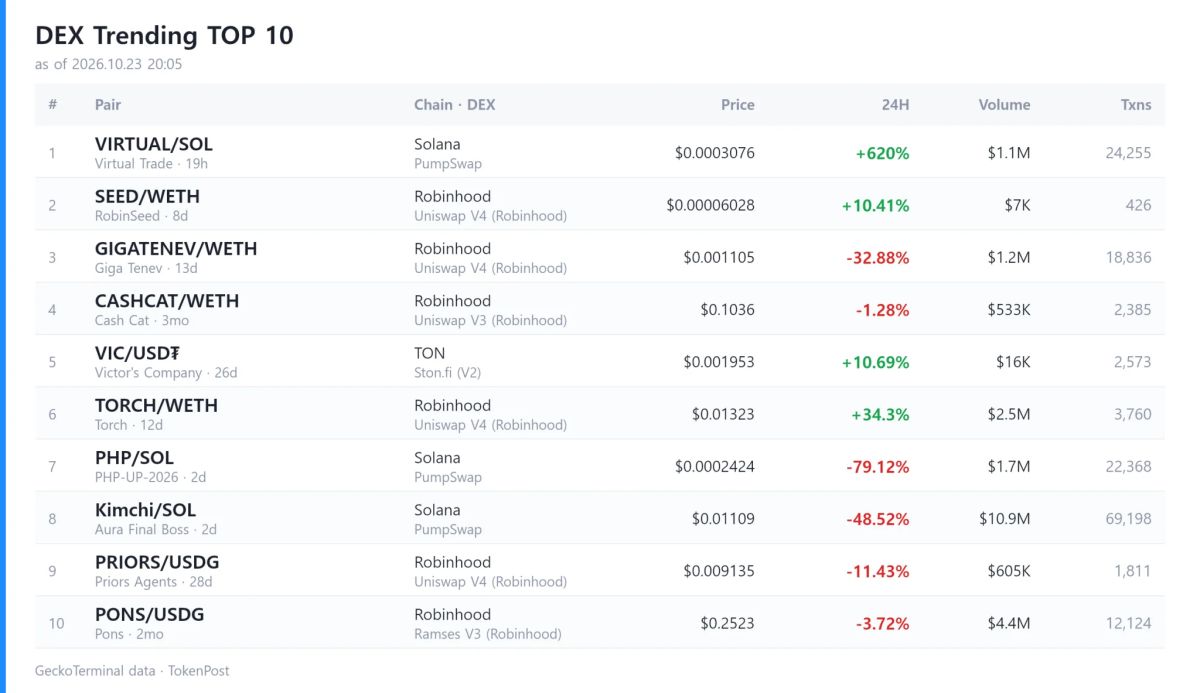Click the $0.01109 price

[723, 519]
